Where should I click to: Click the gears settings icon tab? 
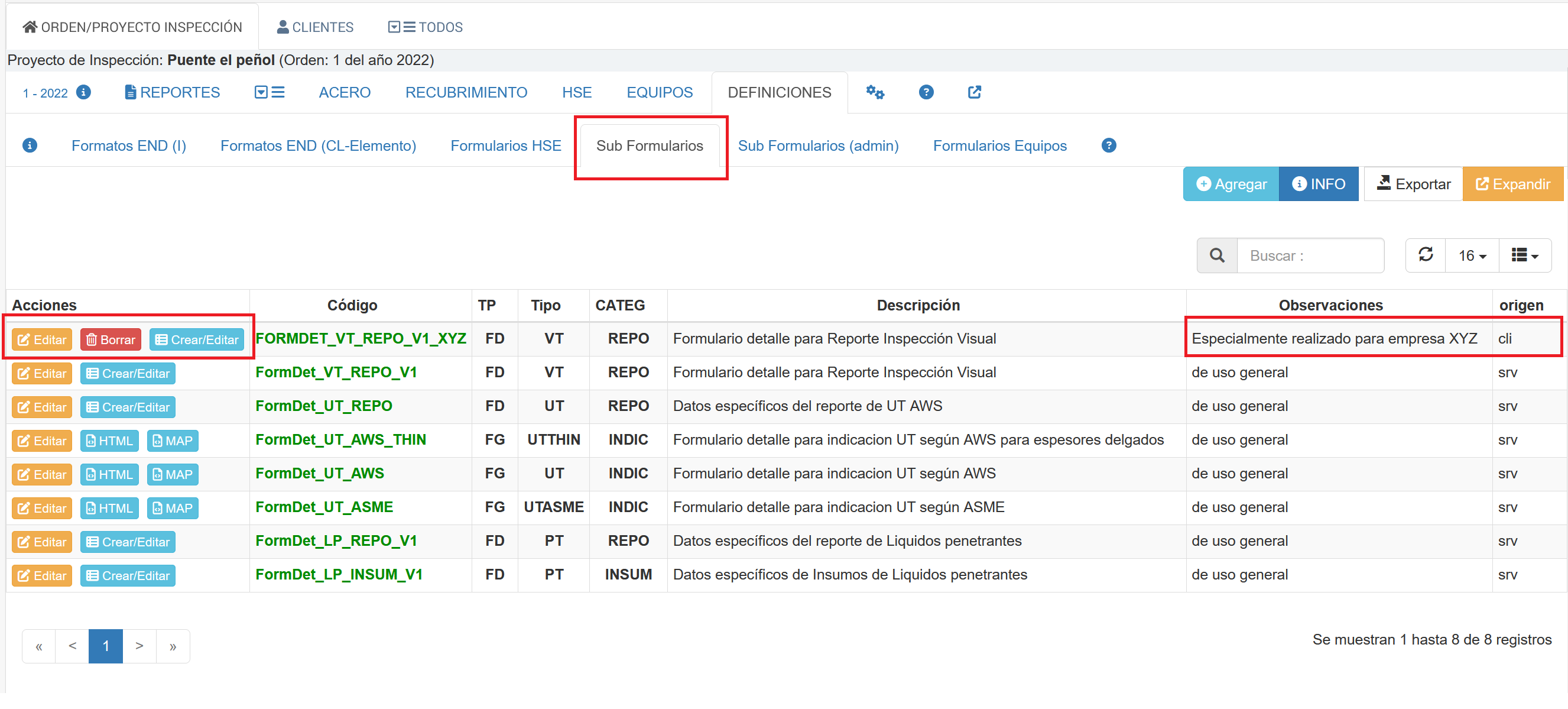(x=875, y=93)
